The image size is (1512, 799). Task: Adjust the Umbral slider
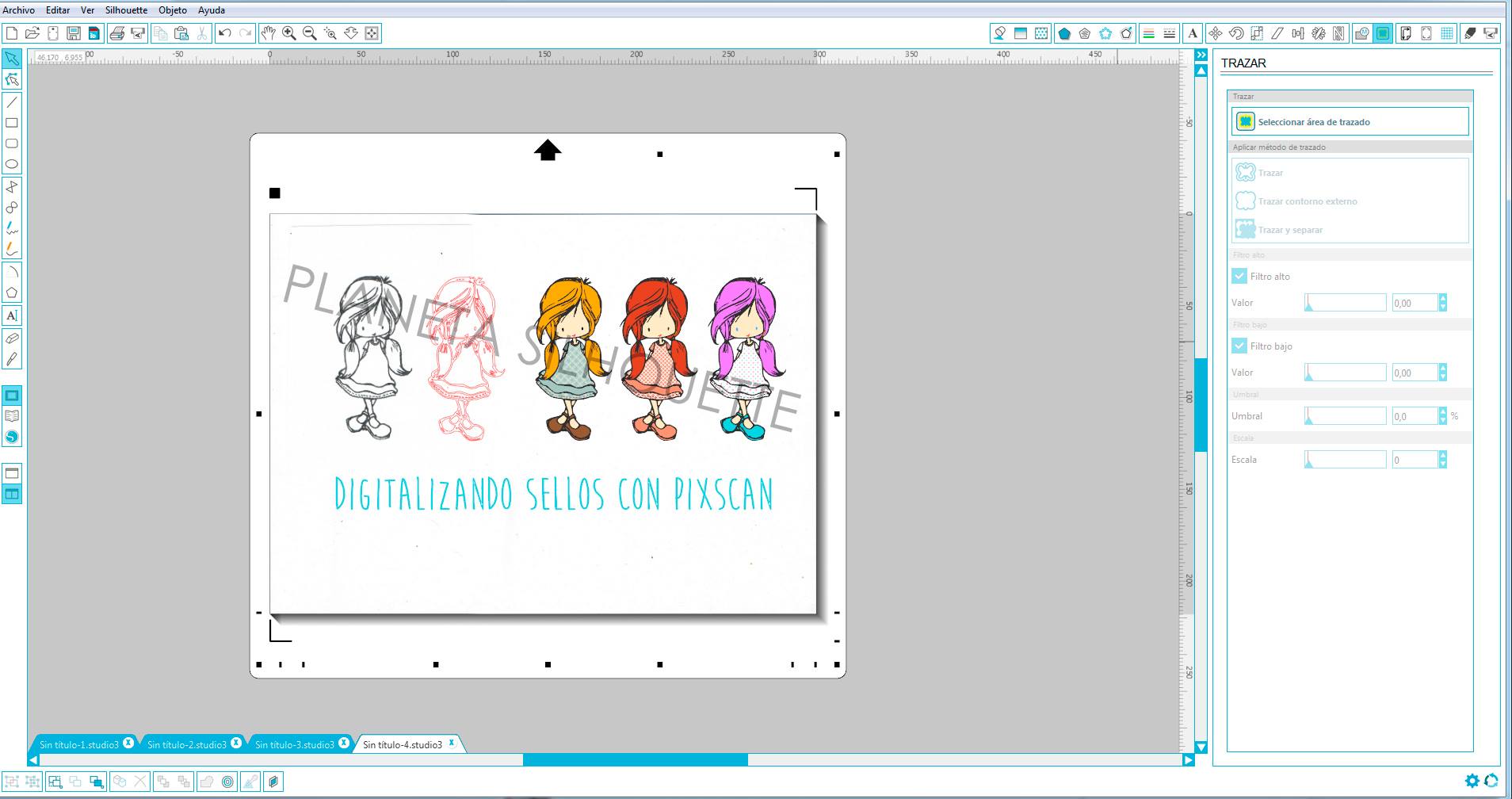click(1345, 415)
